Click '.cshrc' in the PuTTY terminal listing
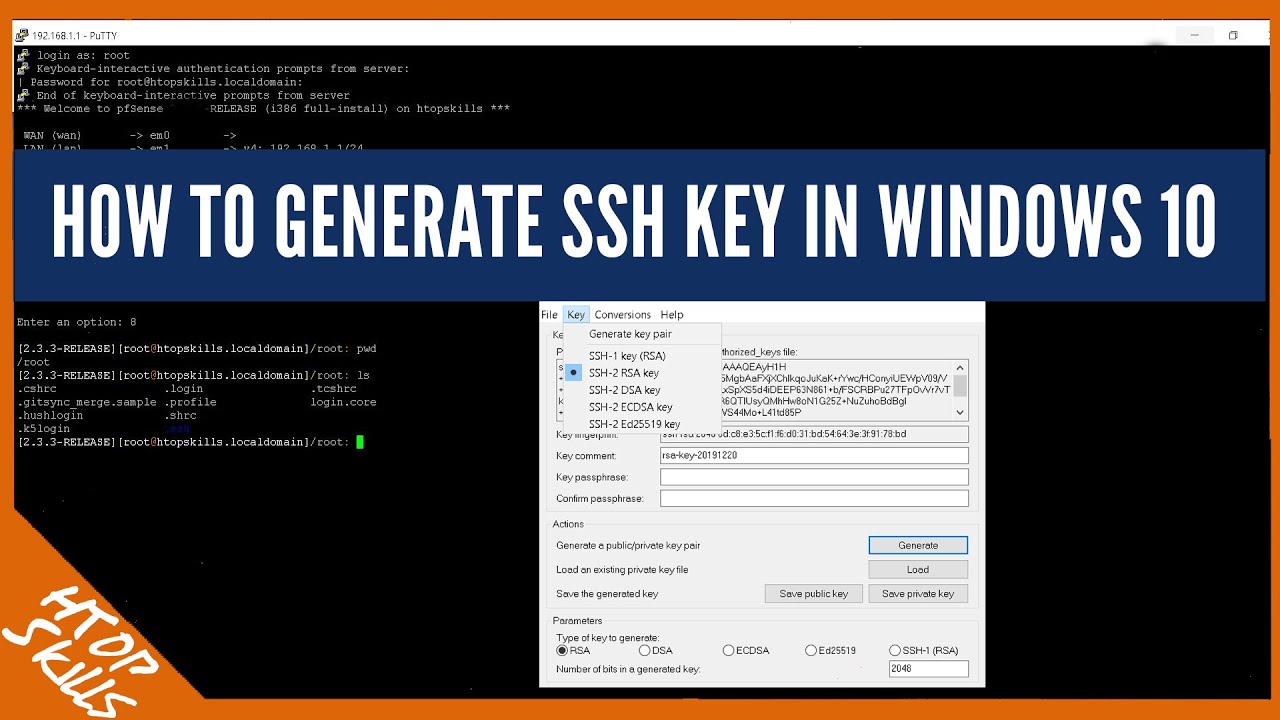 tap(37, 389)
